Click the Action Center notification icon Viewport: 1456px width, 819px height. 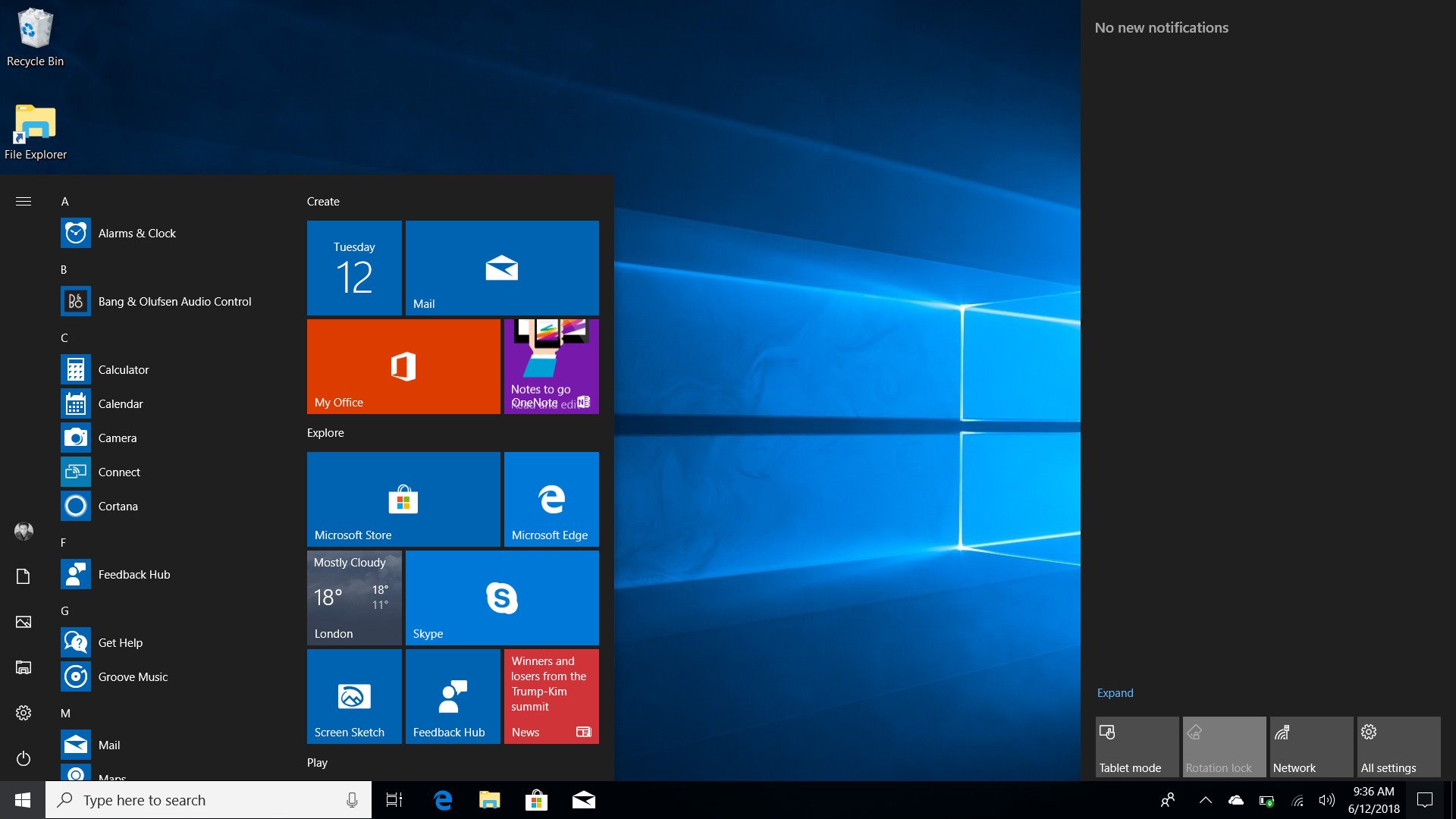coord(1425,800)
